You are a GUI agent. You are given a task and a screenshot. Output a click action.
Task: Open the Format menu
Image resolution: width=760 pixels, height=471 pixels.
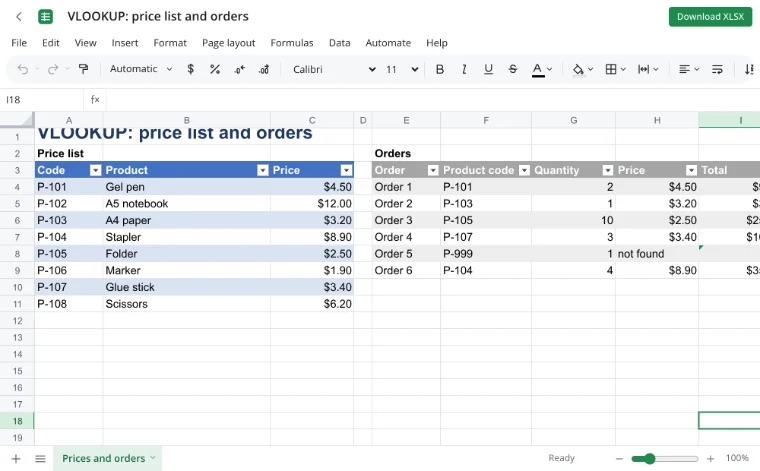click(x=170, y=43)
